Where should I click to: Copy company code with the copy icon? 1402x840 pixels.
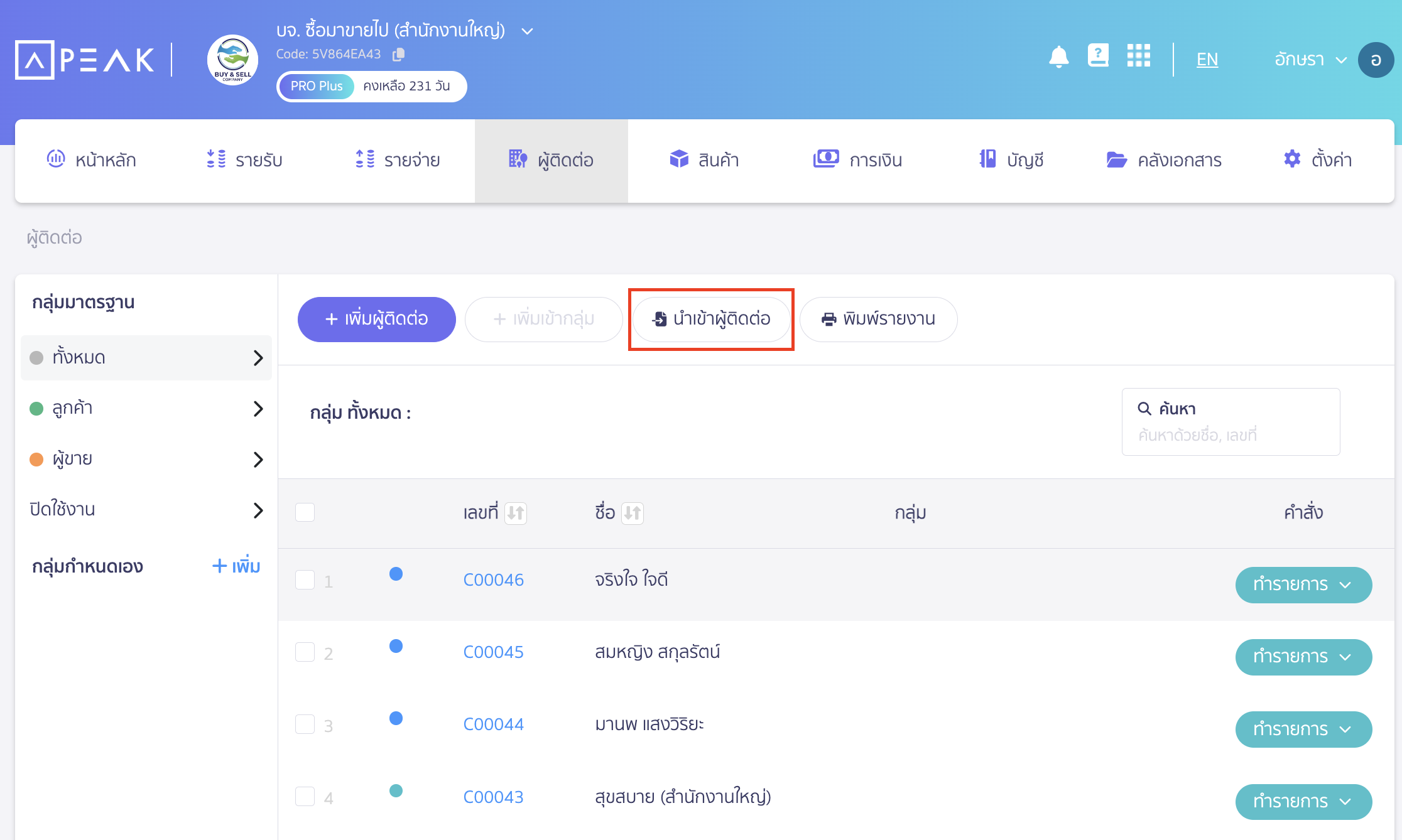coord(398,55)
